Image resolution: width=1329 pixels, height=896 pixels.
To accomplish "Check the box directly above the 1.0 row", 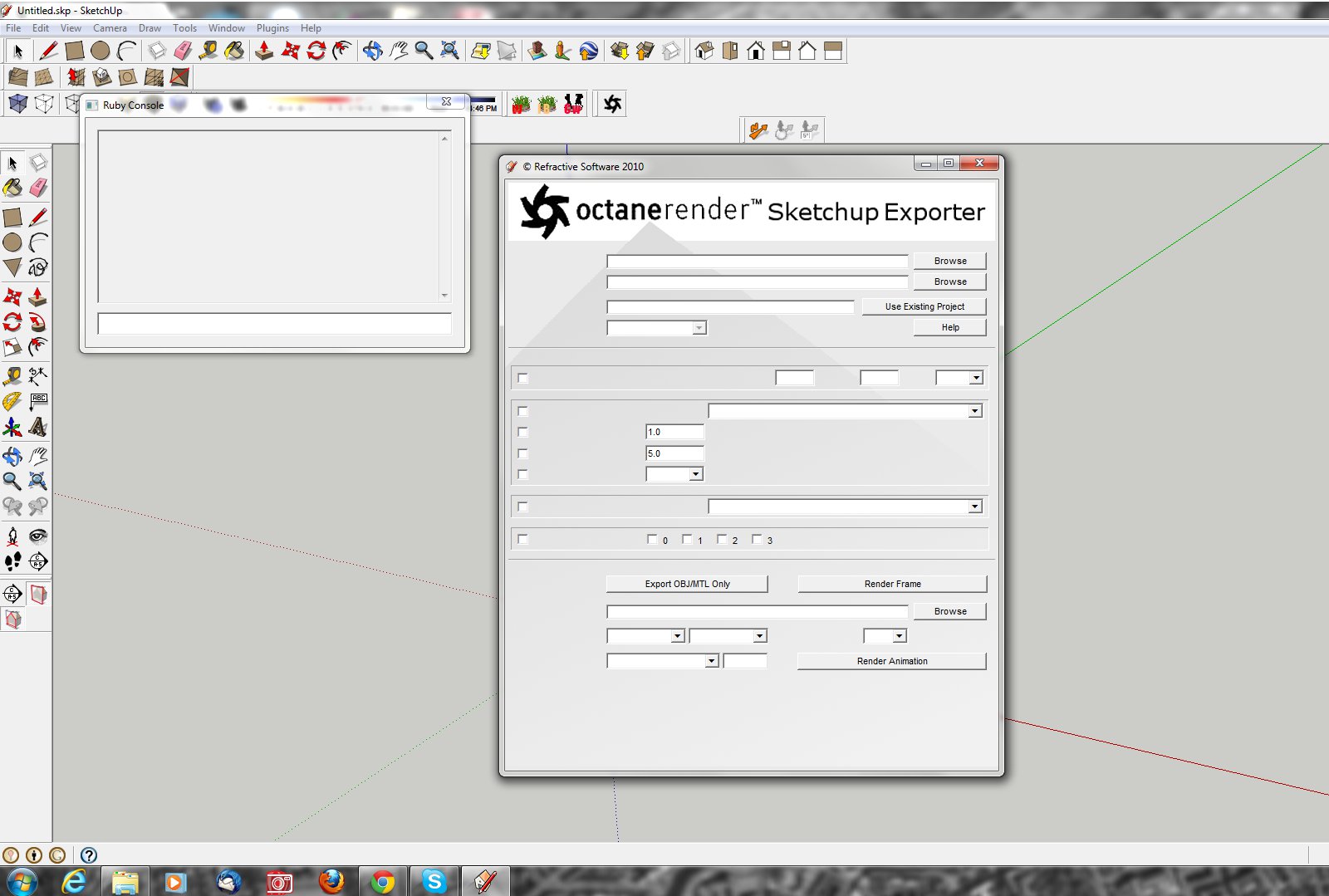I will (x=522, y=411).
